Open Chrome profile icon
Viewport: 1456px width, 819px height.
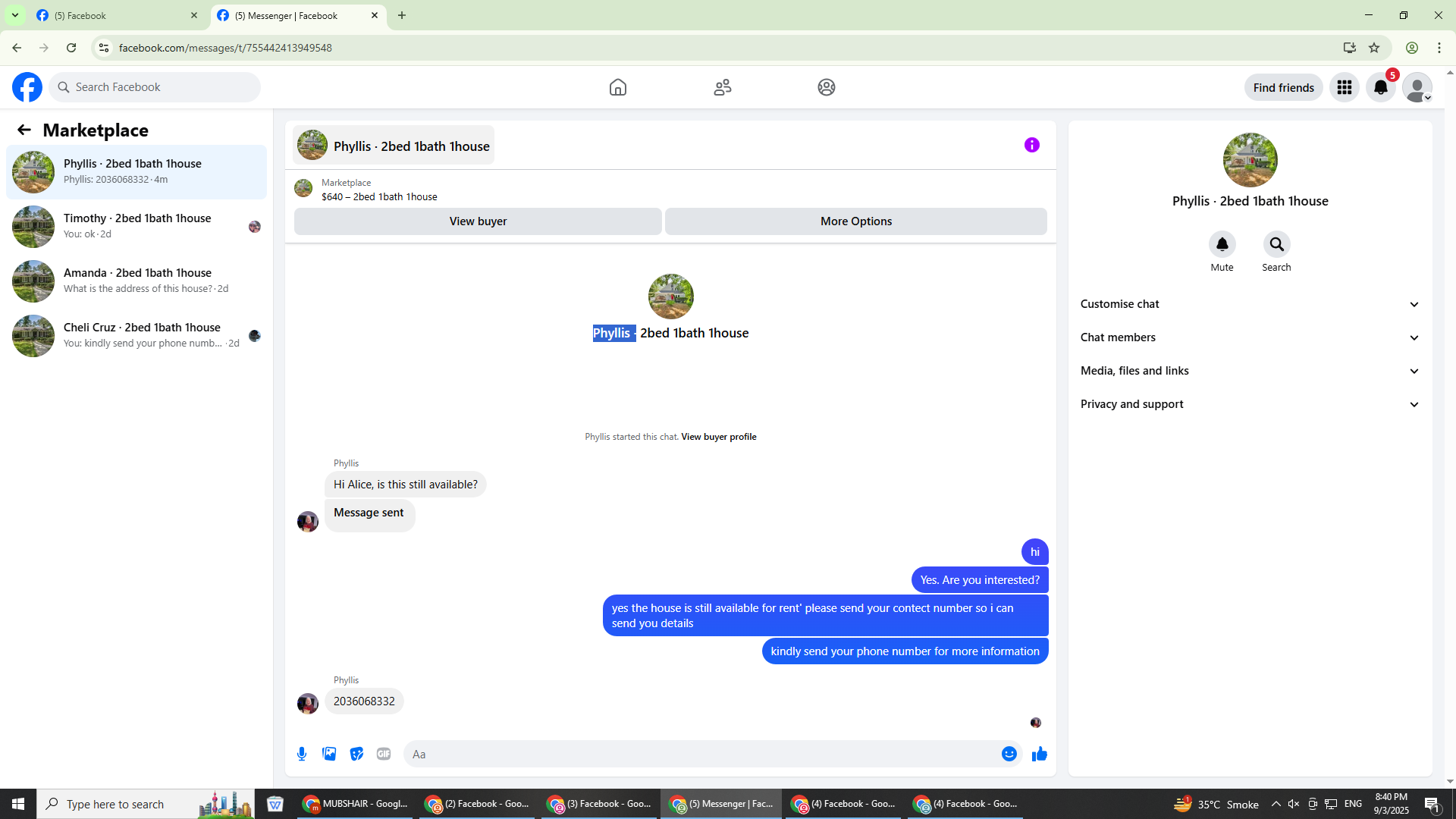(x=1412, y=48)
